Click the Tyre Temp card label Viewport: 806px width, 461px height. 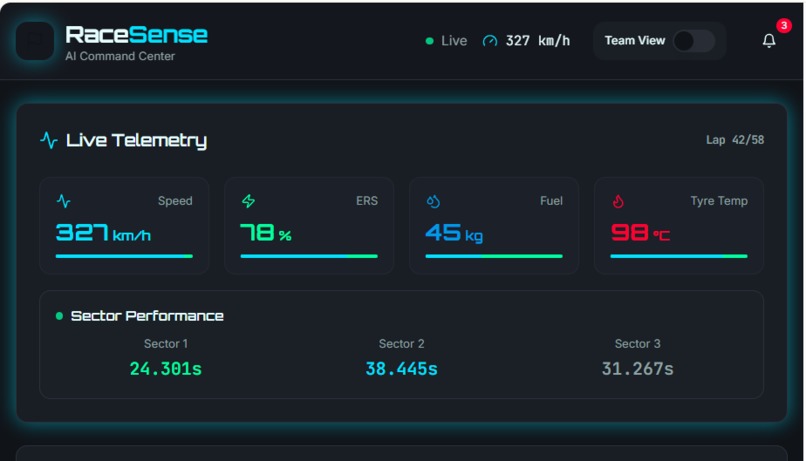pos(719,201)
